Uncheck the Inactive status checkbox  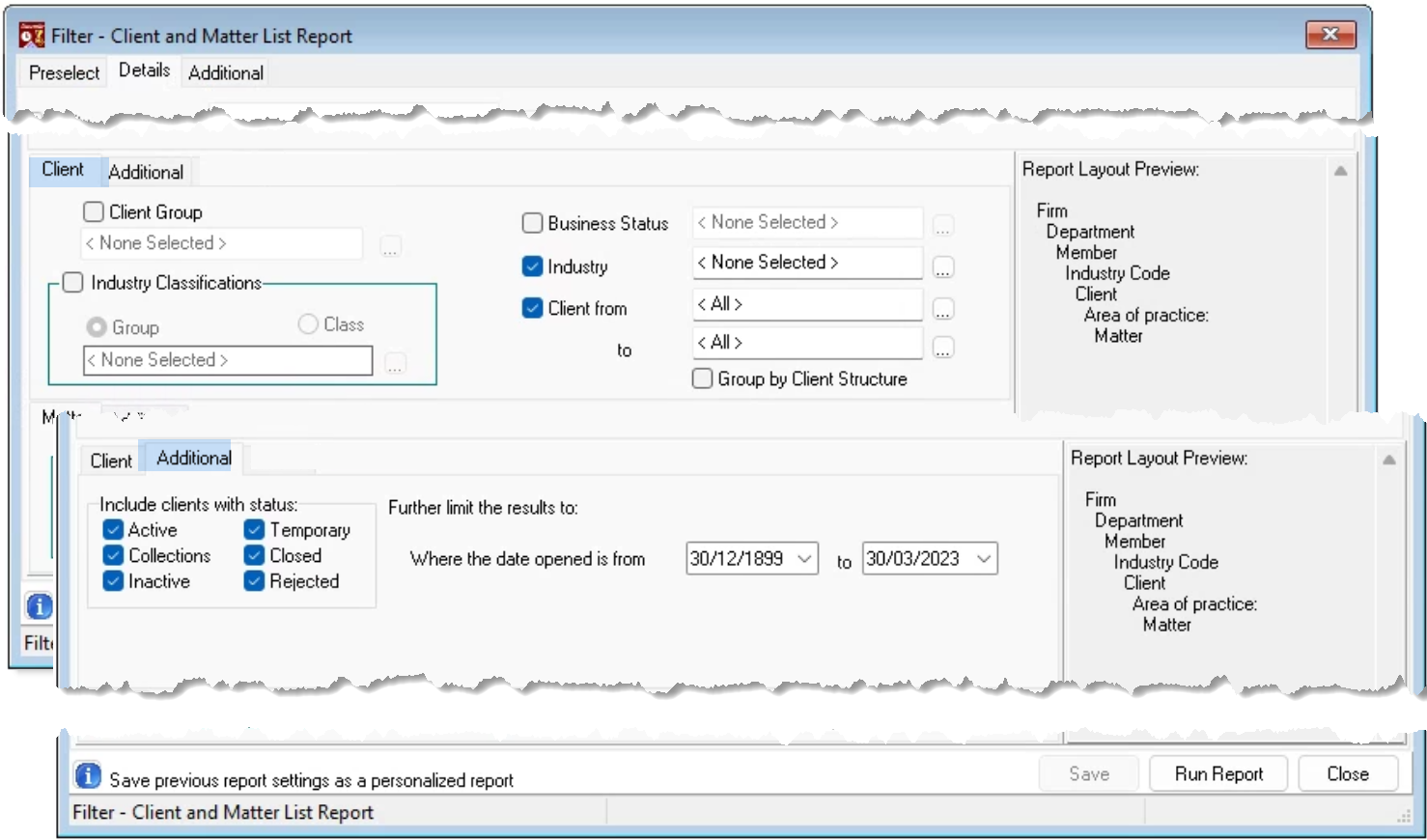point(113,581)
